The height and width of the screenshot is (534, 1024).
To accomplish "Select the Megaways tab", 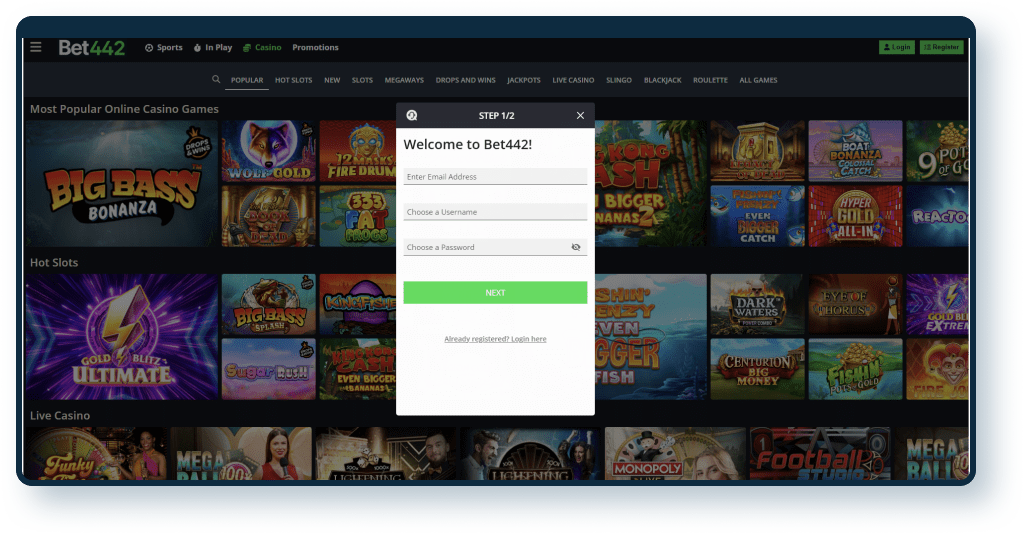I will coord(404,80).
